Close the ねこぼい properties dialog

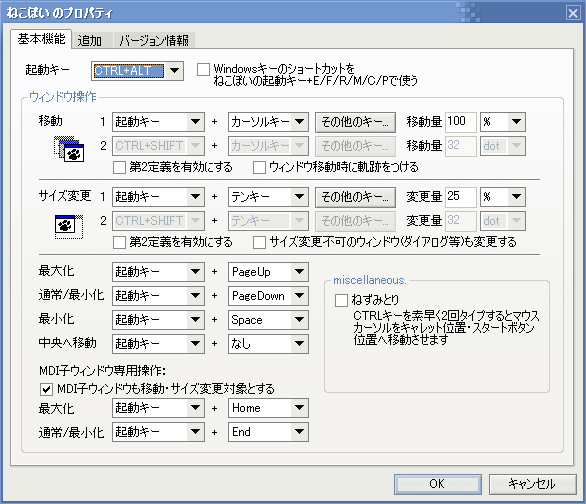pyautogui.click(x=573, y=13)
